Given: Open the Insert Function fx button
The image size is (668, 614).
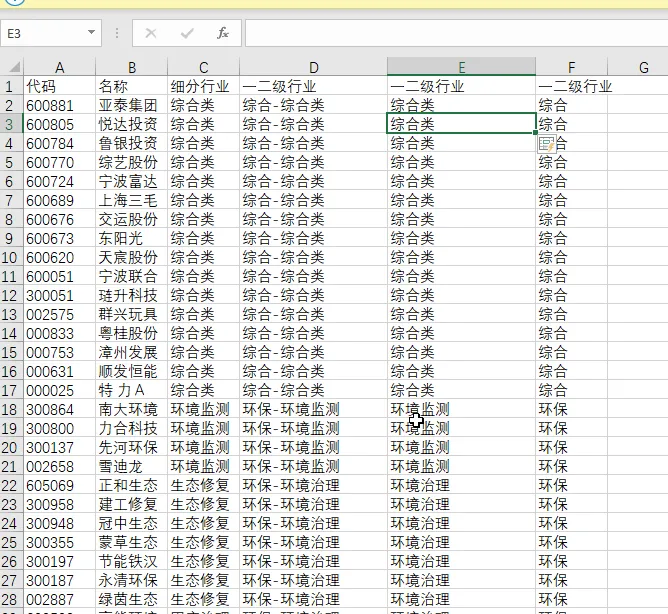Looking at the screenshot, I should click(223, 33).
